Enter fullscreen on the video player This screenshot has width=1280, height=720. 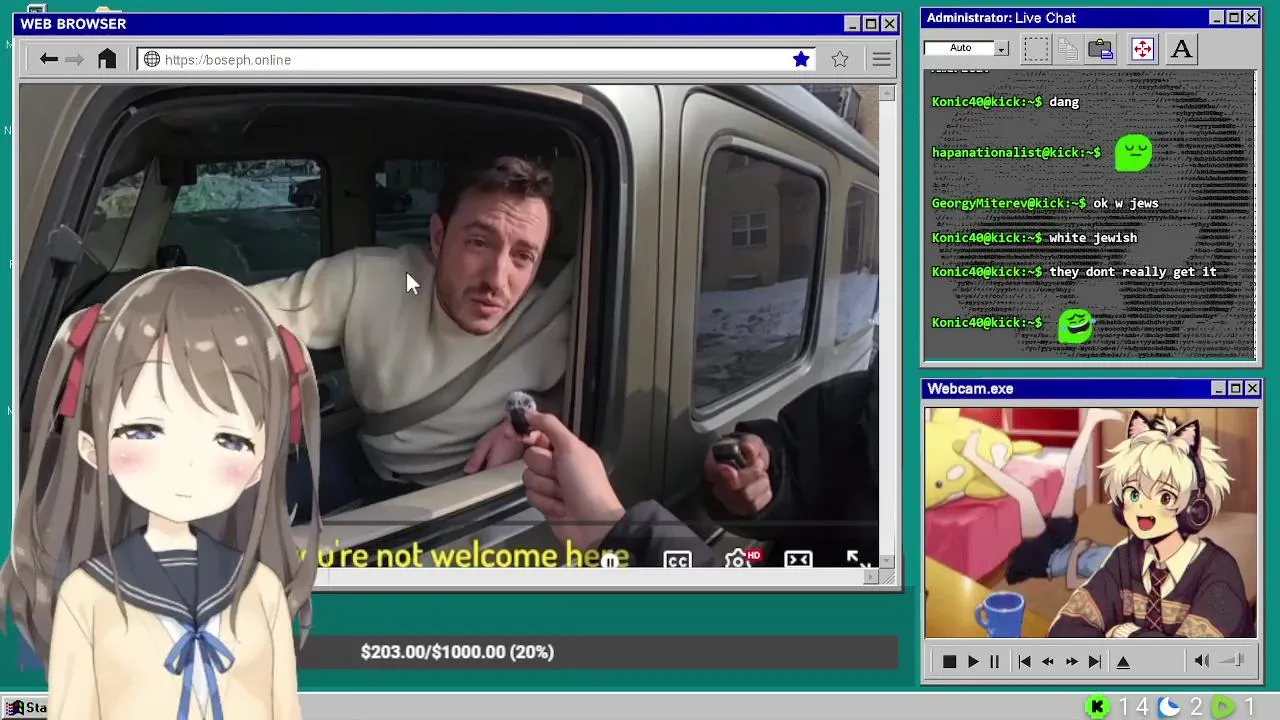coord(858,559)
